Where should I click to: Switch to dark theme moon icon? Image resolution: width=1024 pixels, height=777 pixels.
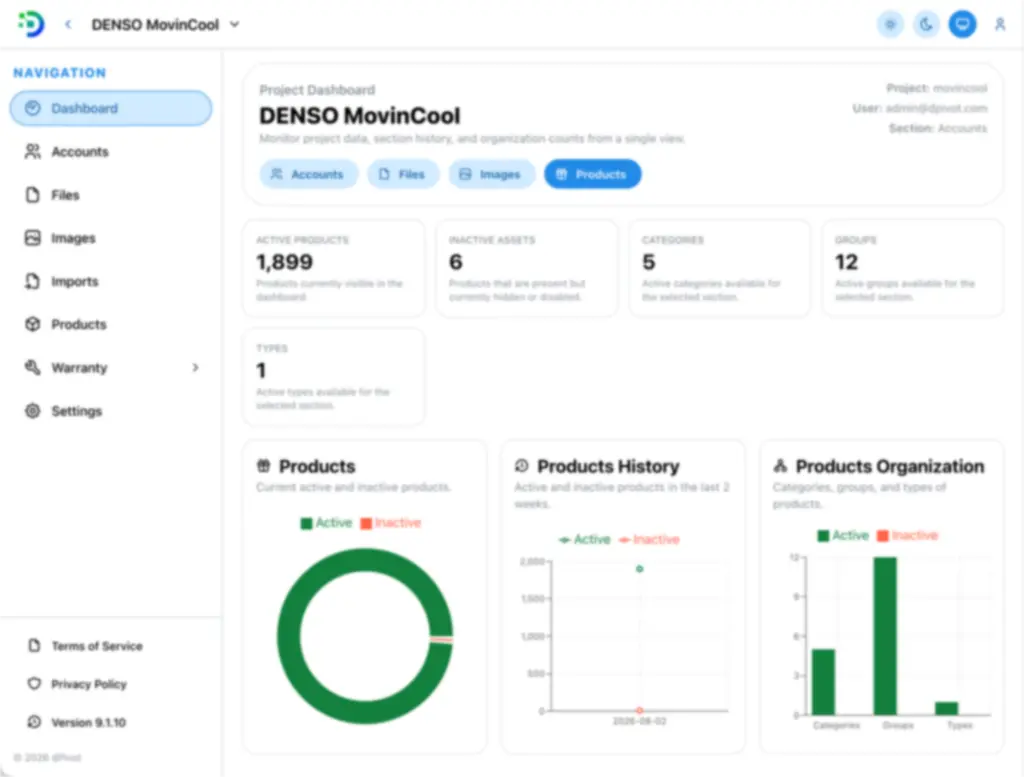click(x=926, y=25)
